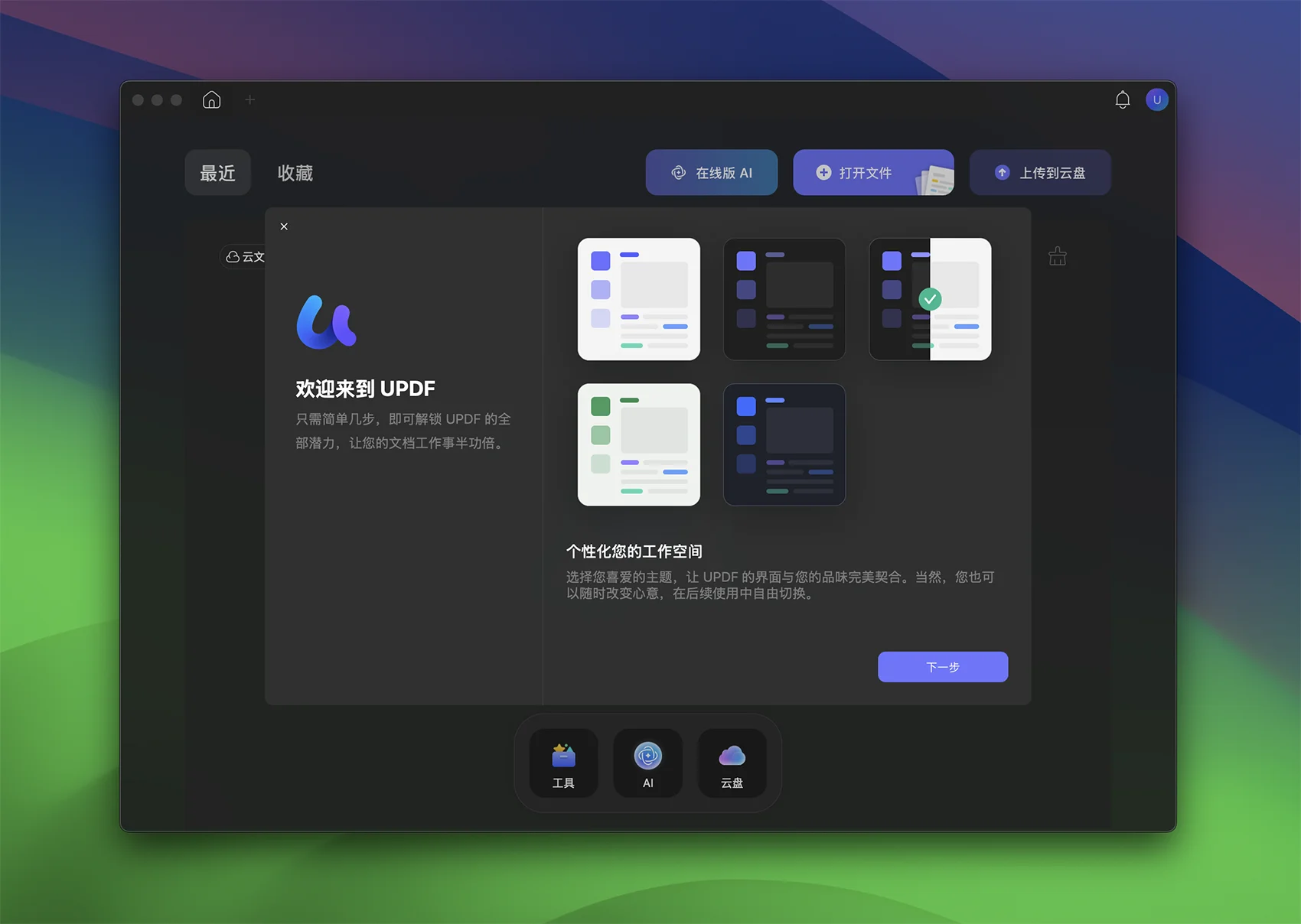1301x924 pixels.
Task: Go to the Home tab icon
Action: point(211,99)
